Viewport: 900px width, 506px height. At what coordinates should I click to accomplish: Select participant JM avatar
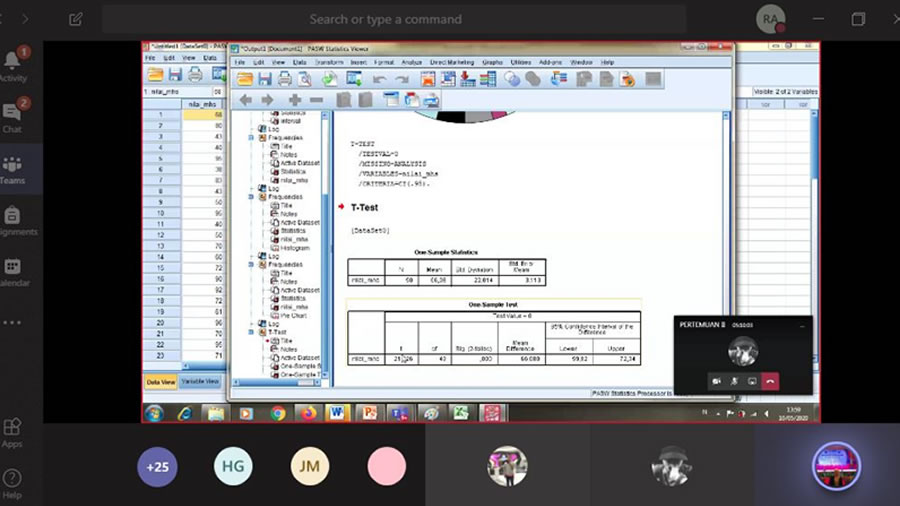309,466
